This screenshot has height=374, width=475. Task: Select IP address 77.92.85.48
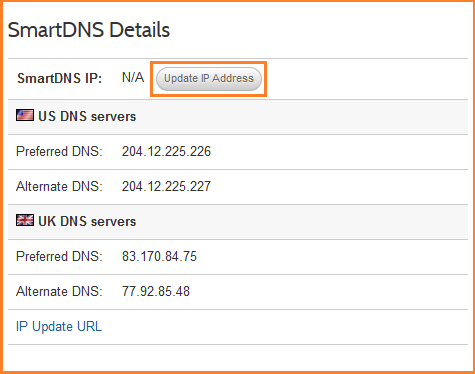(156, 291)
